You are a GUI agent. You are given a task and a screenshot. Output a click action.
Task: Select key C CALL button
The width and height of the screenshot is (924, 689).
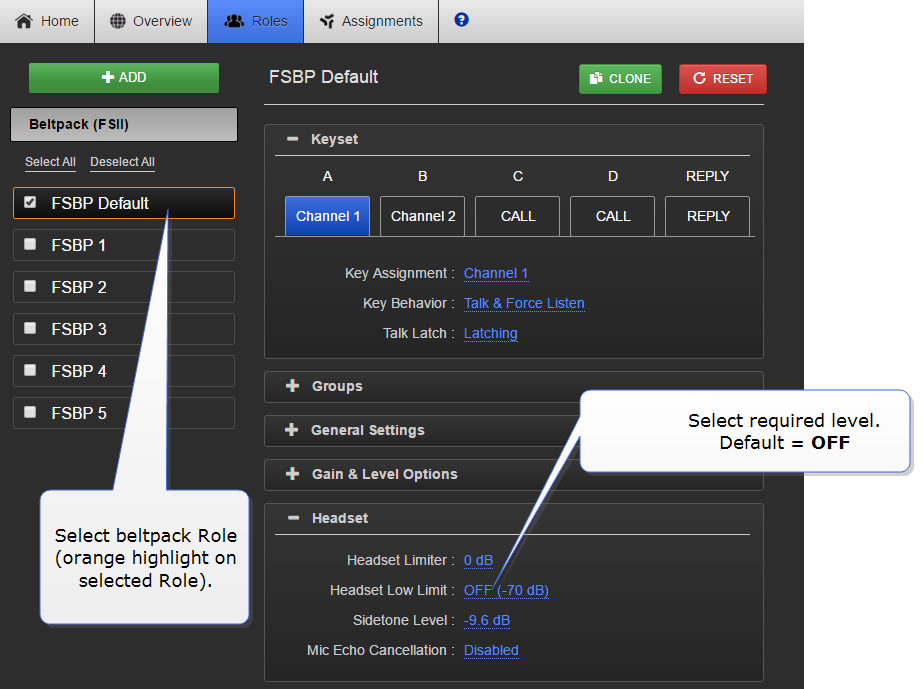517,216
